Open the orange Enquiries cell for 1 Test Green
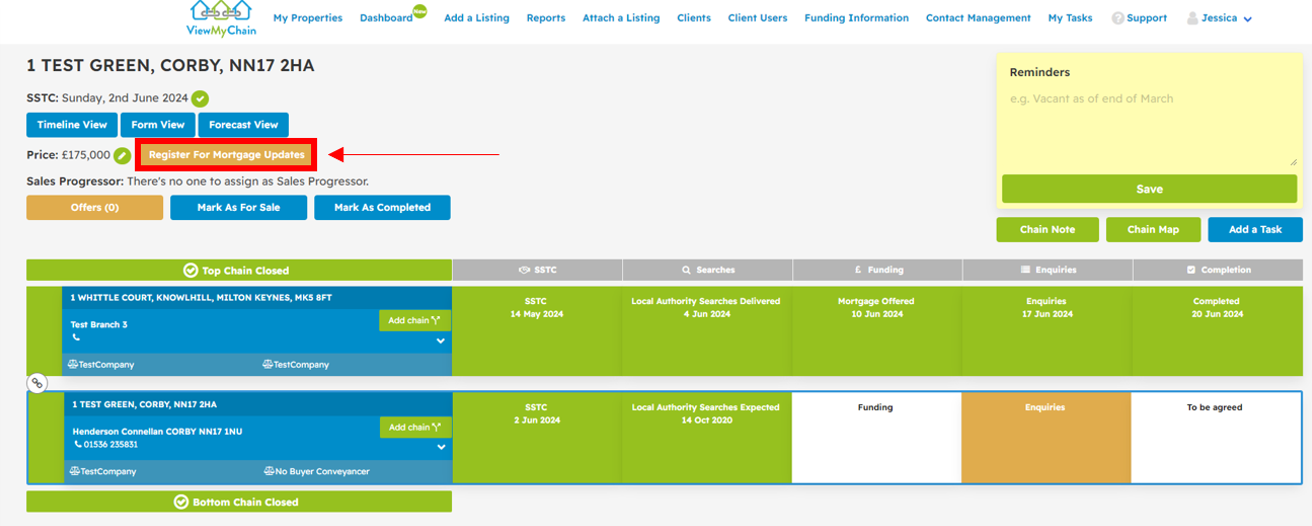The width and height of the screenshot is (1312, 526). (1047, 438)
